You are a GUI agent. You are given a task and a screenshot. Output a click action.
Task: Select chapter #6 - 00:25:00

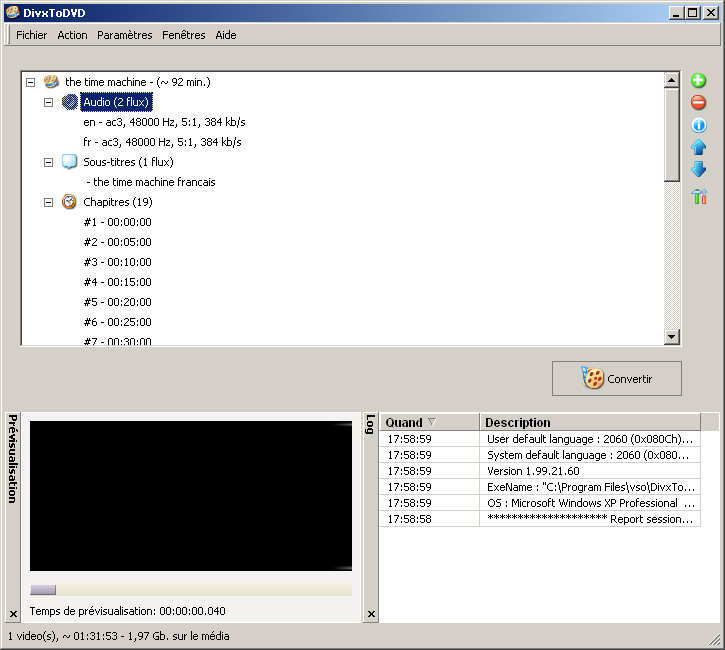(x=117, y=322)
